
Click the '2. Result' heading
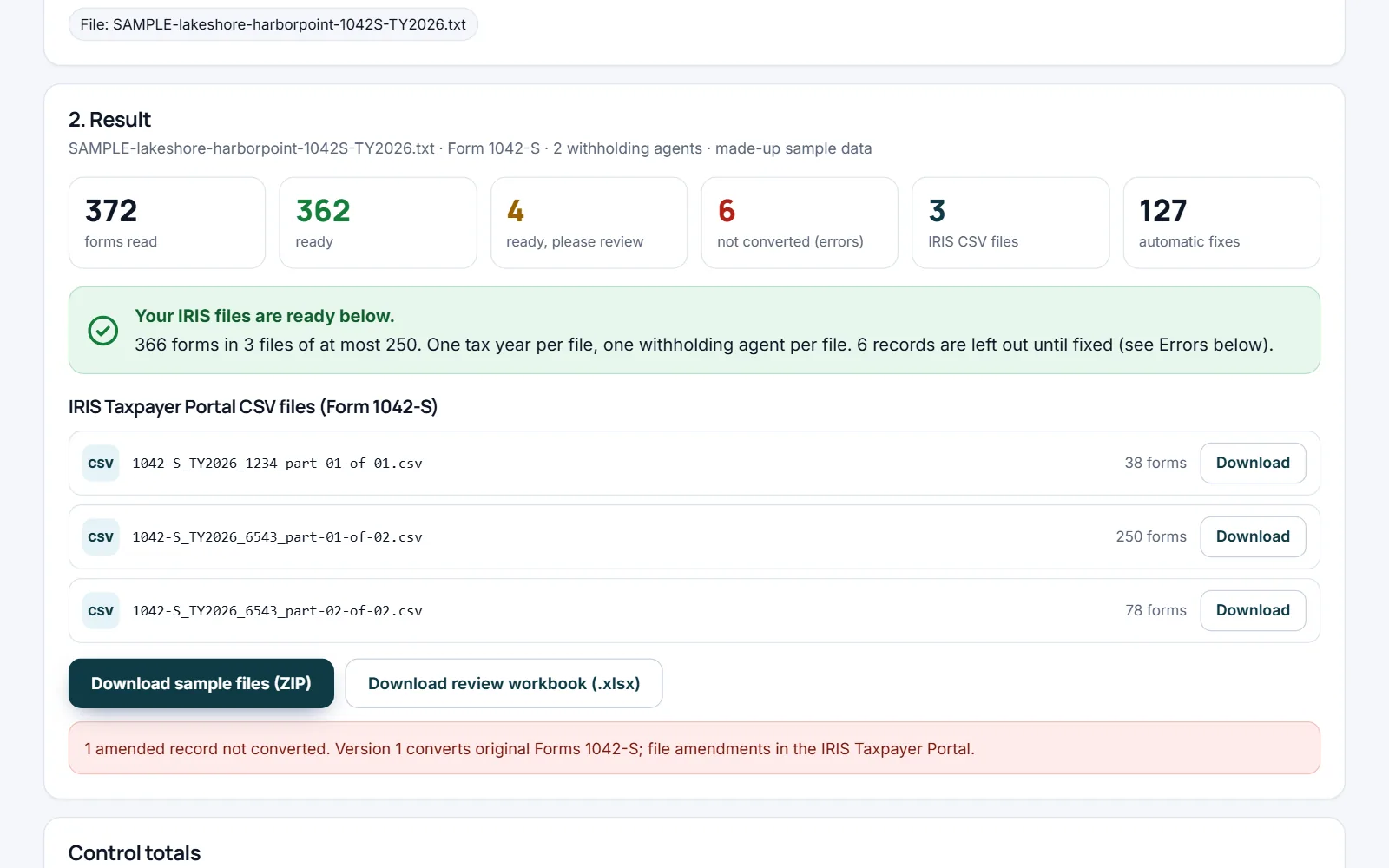[109, 120]
